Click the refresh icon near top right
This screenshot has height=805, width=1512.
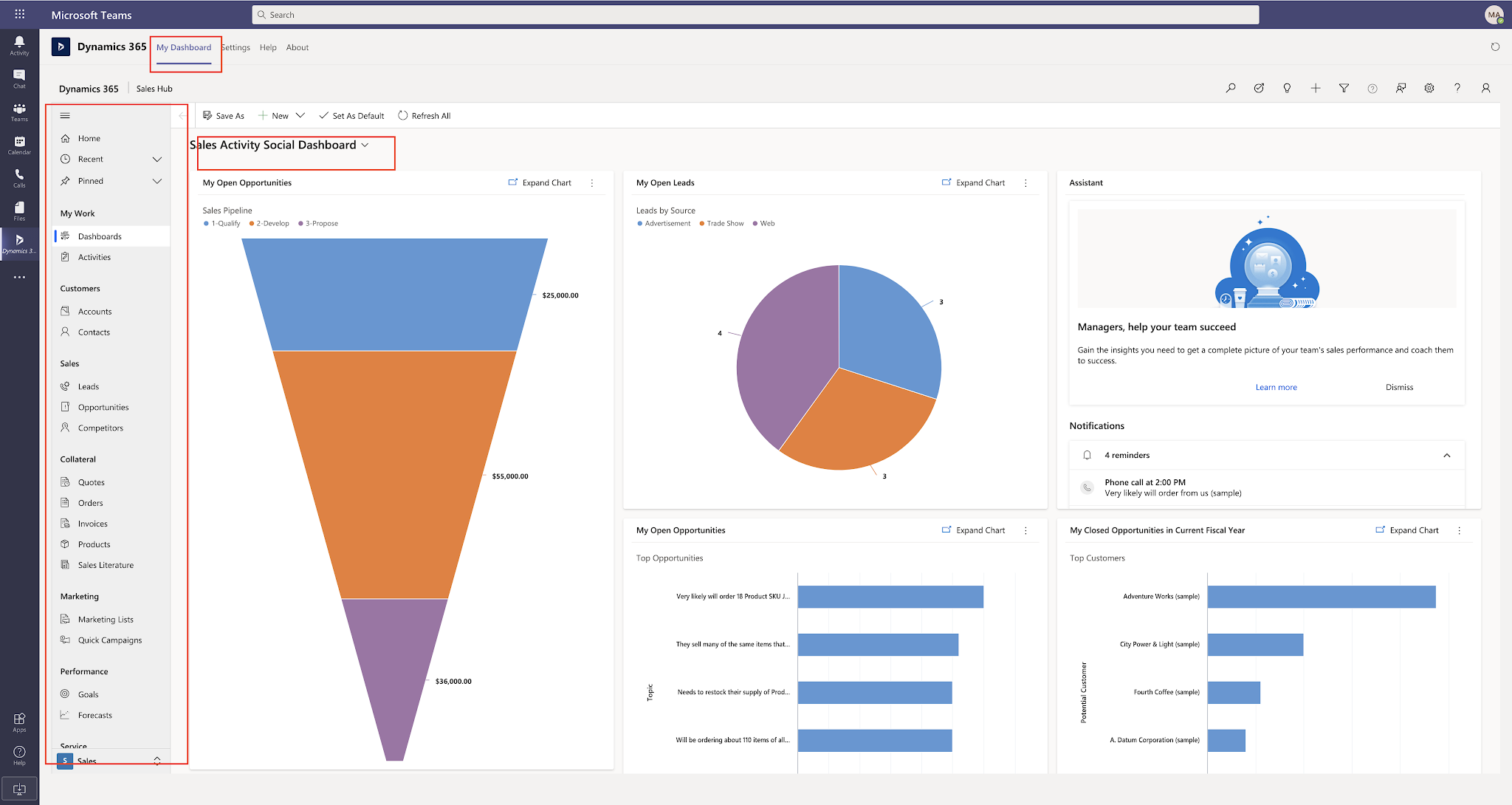tap(1496, 47)
